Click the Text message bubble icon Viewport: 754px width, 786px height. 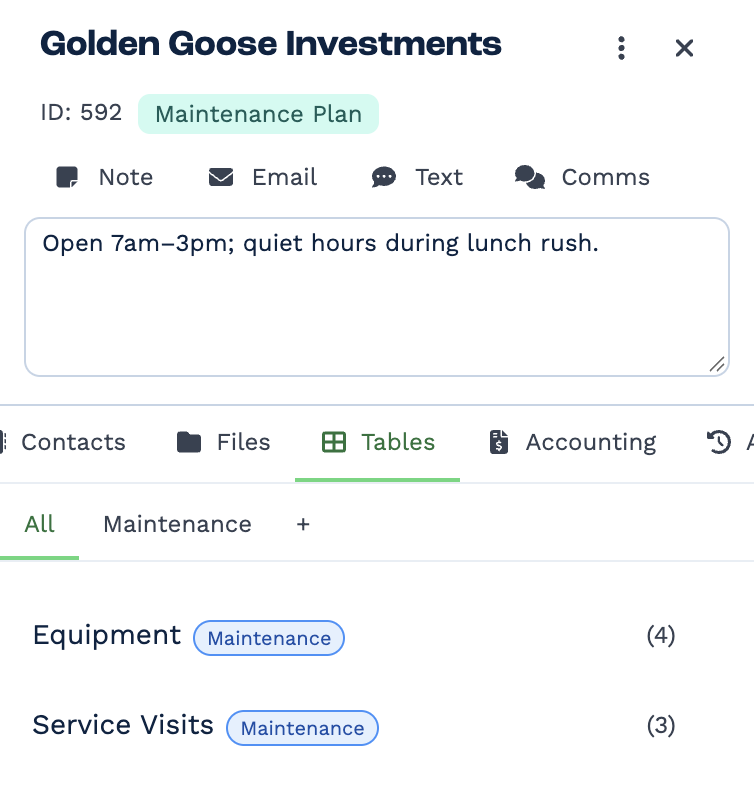click(384, 177)
